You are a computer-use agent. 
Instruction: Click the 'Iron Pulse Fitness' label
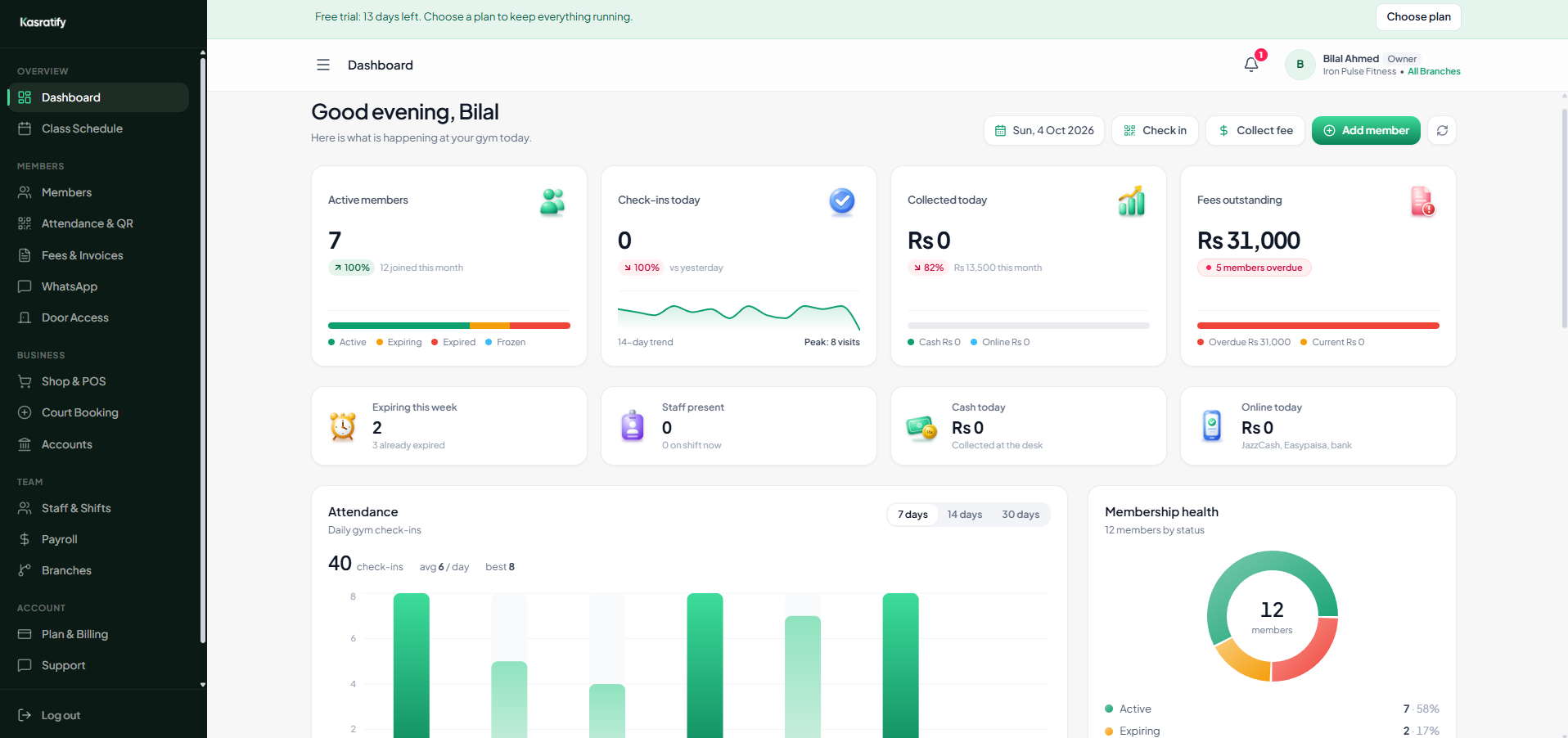(x=1359, y=71)
